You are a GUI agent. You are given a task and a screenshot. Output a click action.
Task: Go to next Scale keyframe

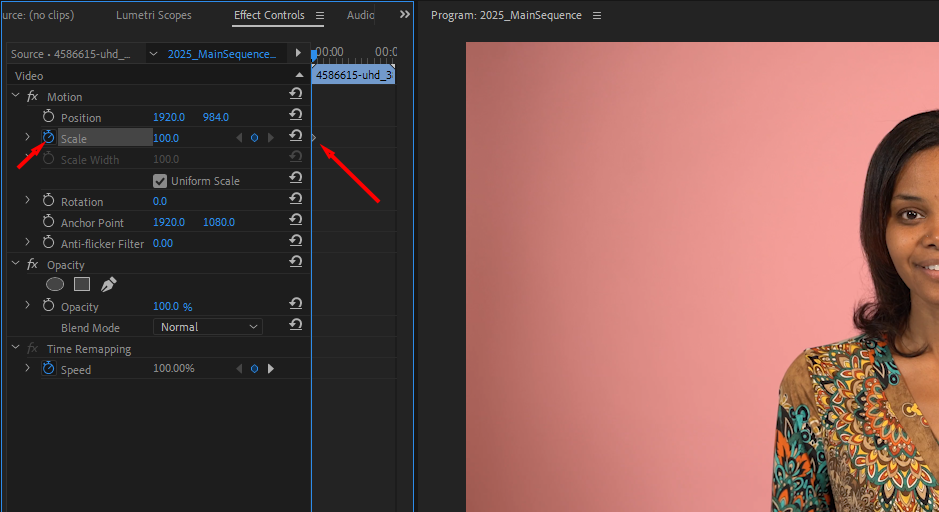pyautogui.click(x=271, y=138)
